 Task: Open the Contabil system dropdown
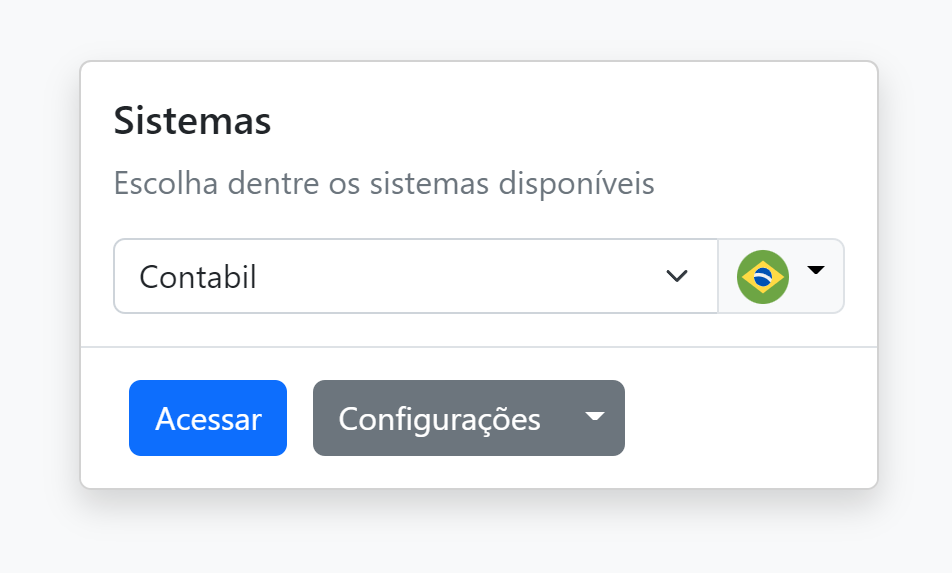[415, 276]
